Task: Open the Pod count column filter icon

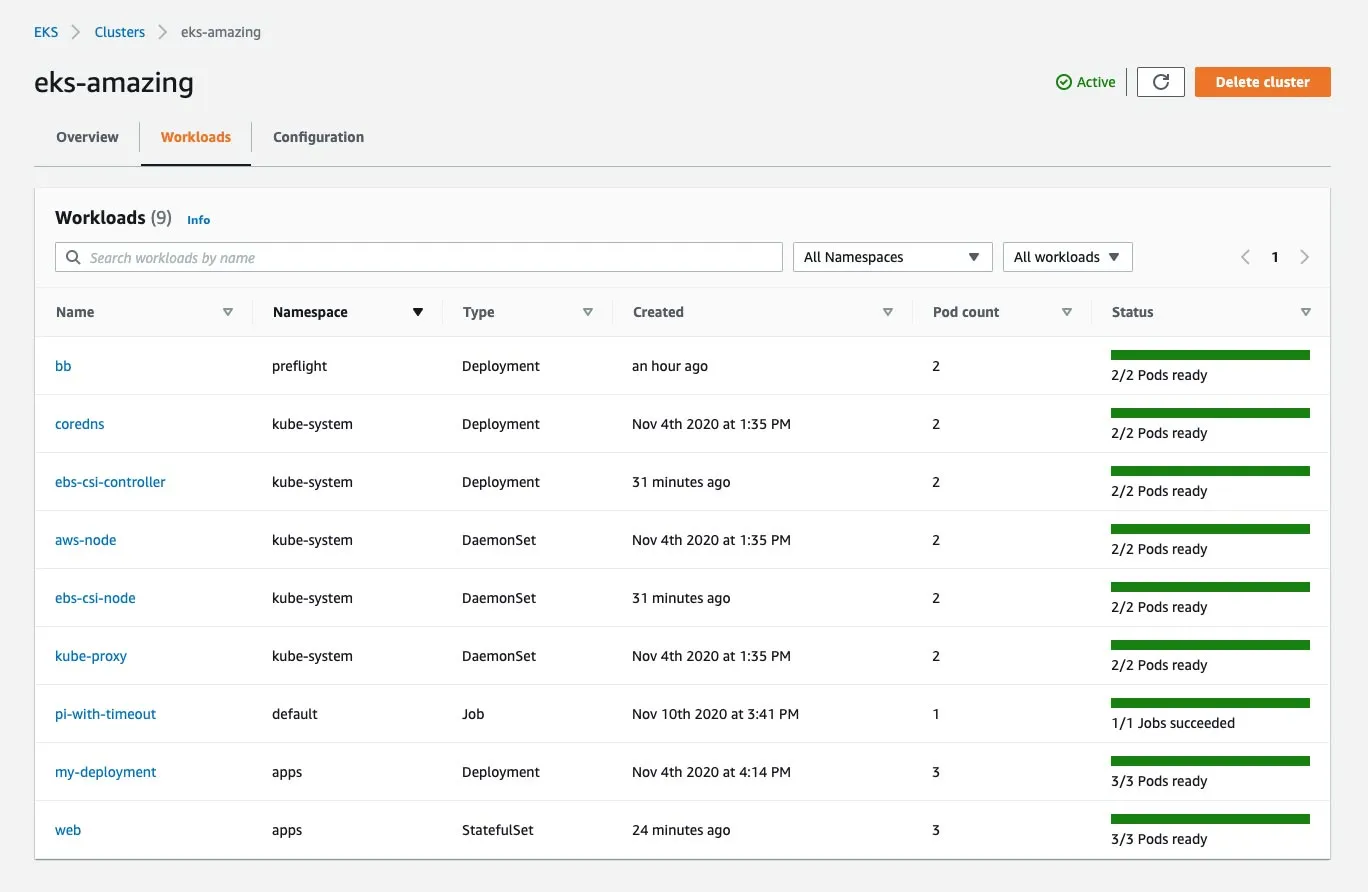Action: click(x=1067, y=312)
